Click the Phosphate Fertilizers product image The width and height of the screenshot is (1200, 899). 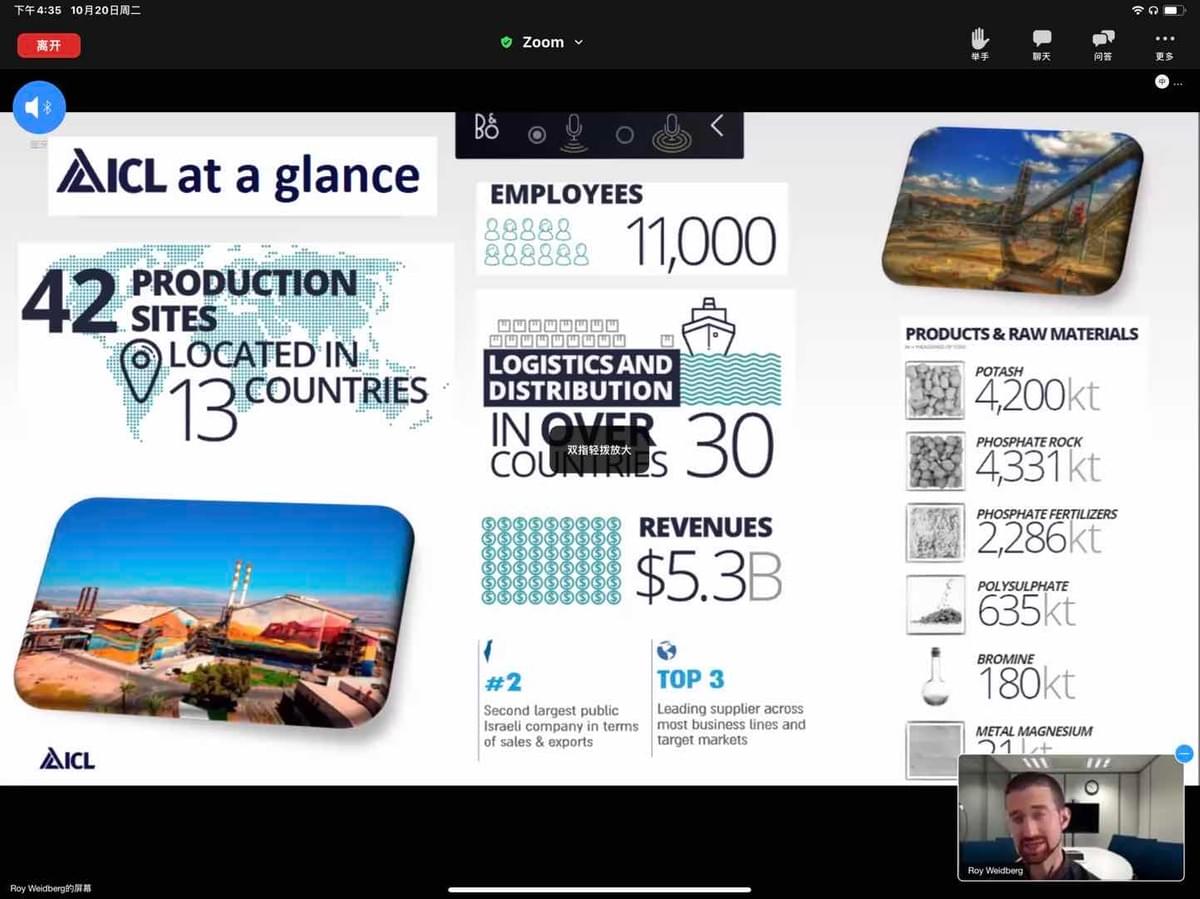tap(935, 533)
